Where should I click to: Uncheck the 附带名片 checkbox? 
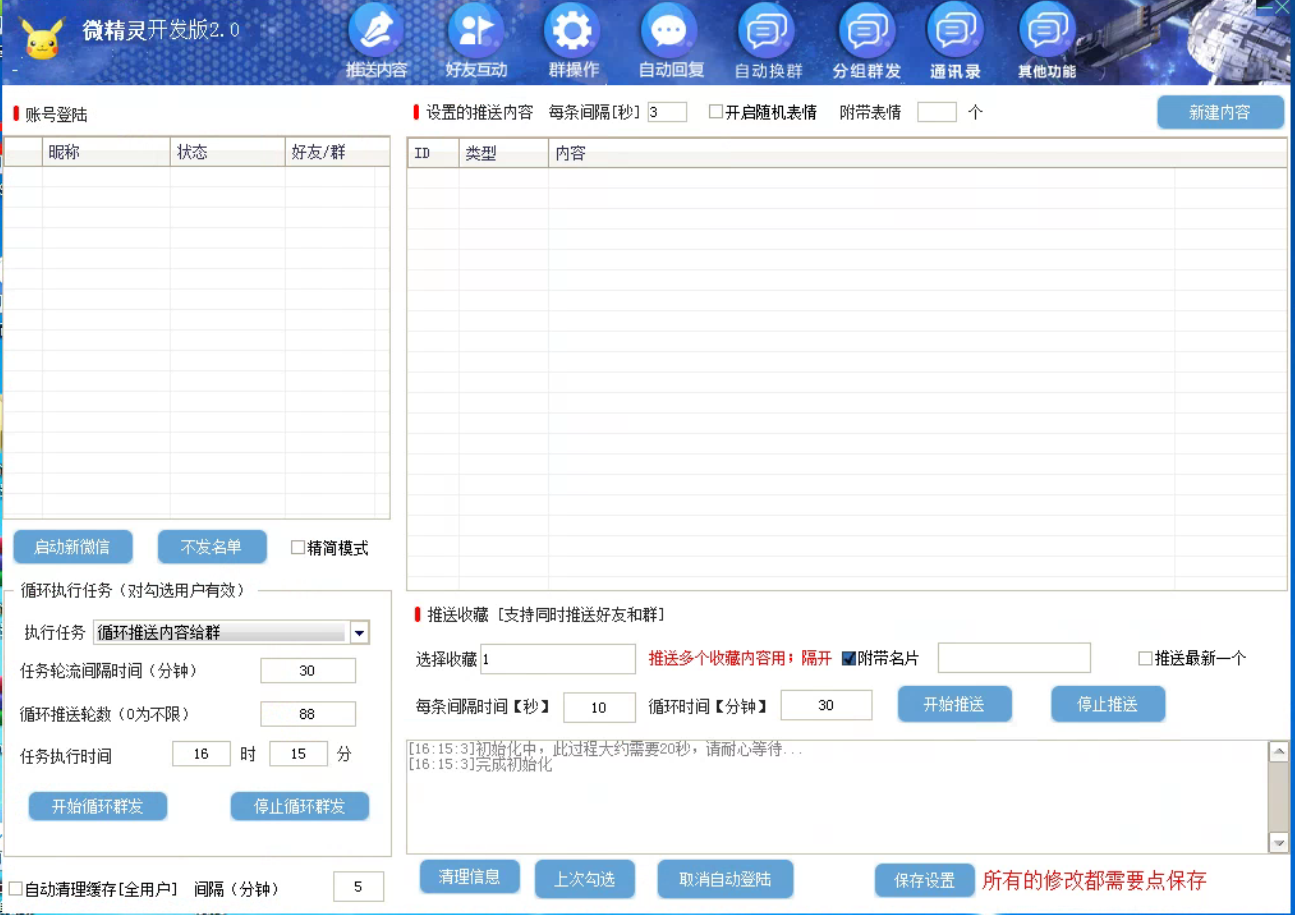(x=849, y=658)
